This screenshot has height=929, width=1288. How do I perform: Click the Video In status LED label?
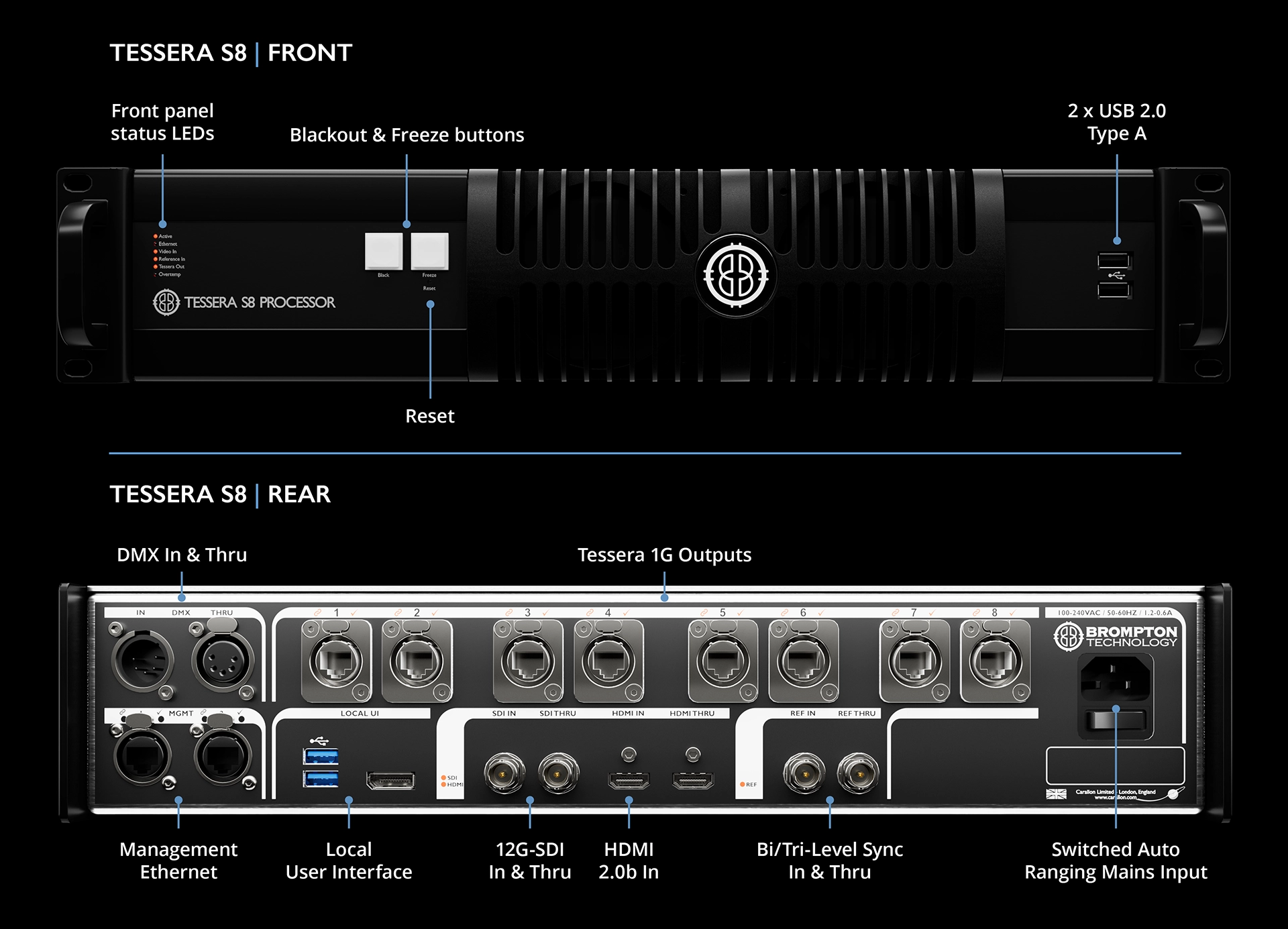point(168,252)
